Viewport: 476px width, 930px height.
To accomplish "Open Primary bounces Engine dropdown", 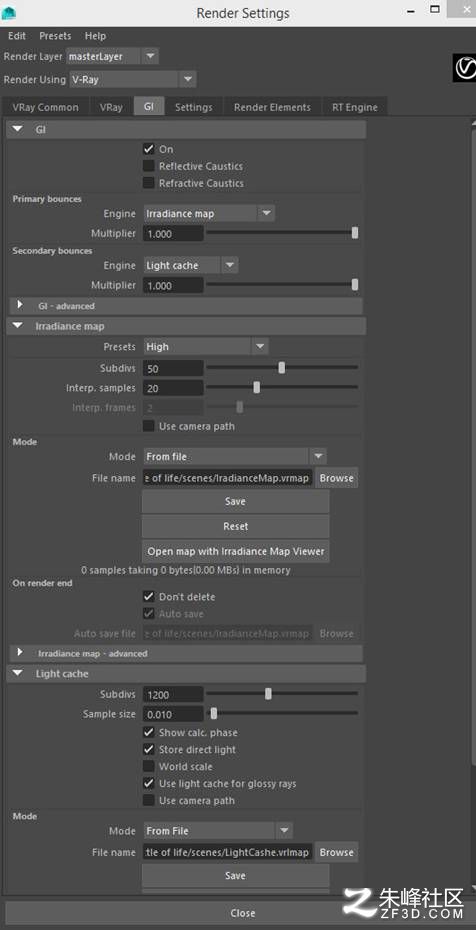I will tap(209, 214).
